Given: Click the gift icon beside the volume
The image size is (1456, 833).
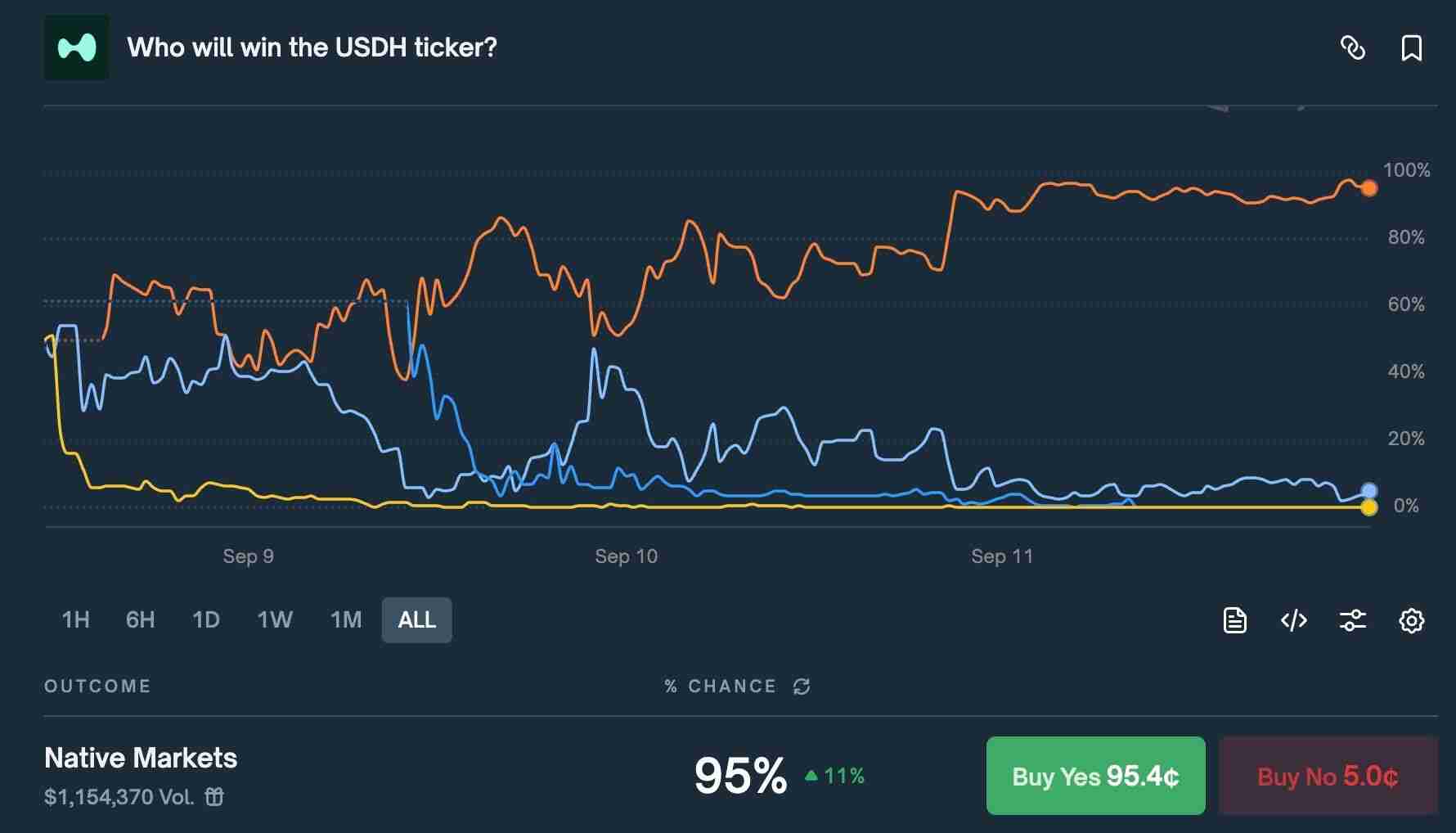Looking at the screenshot, I should pyautogui.click(x=213, y=796).
